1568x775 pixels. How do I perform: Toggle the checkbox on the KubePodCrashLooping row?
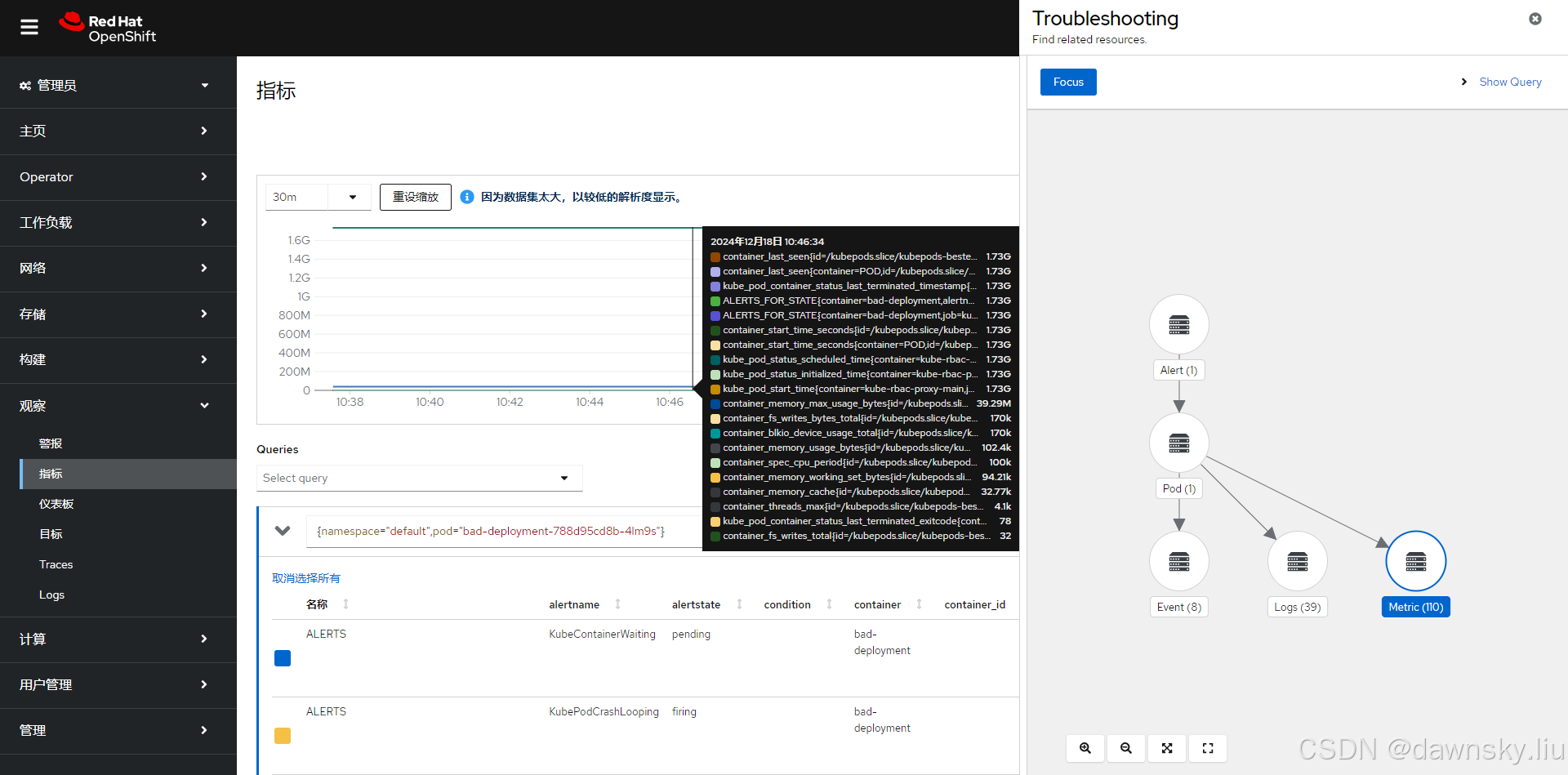(x=282, y=735)
